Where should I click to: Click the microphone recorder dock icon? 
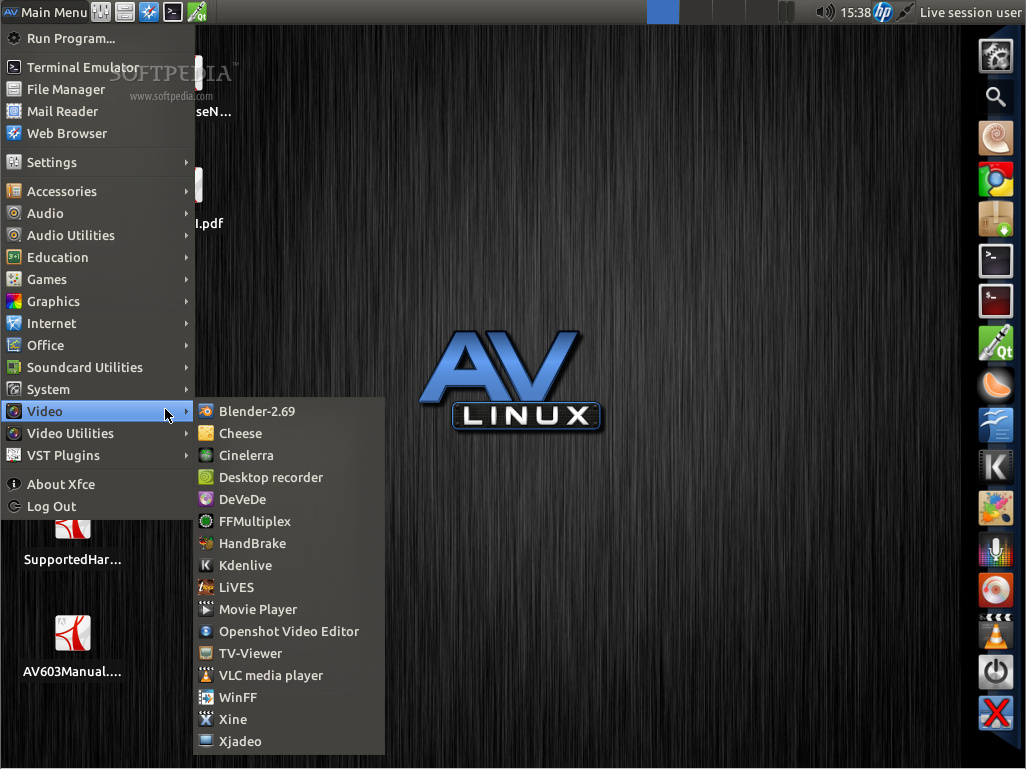996,550
